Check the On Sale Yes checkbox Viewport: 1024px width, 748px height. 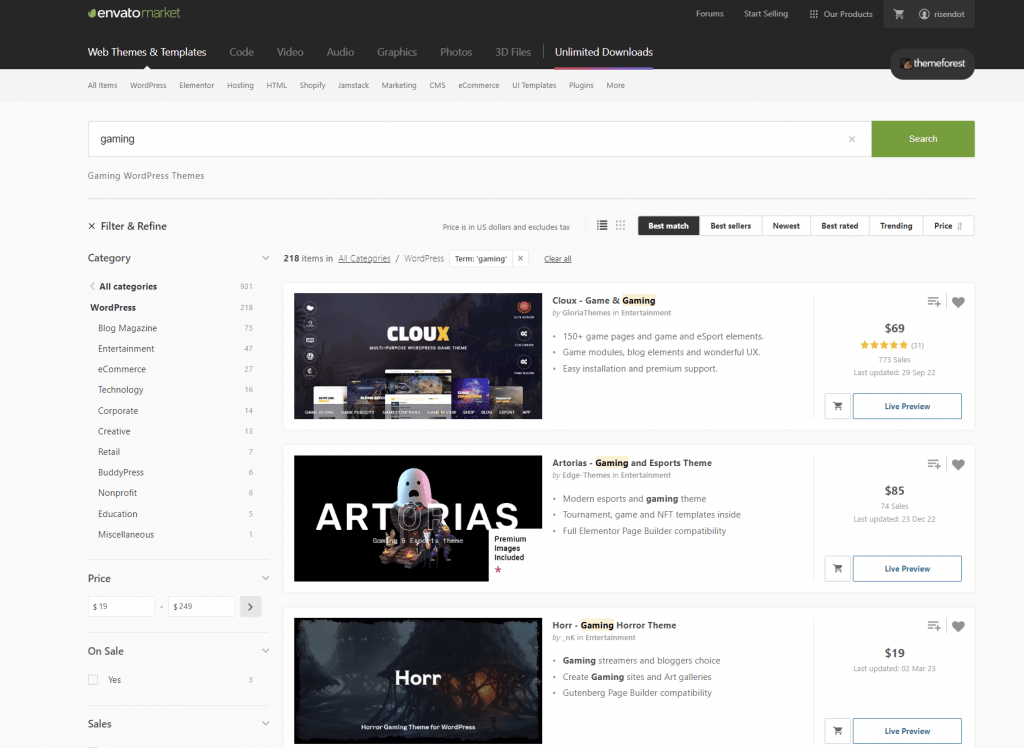click(93, 680)
